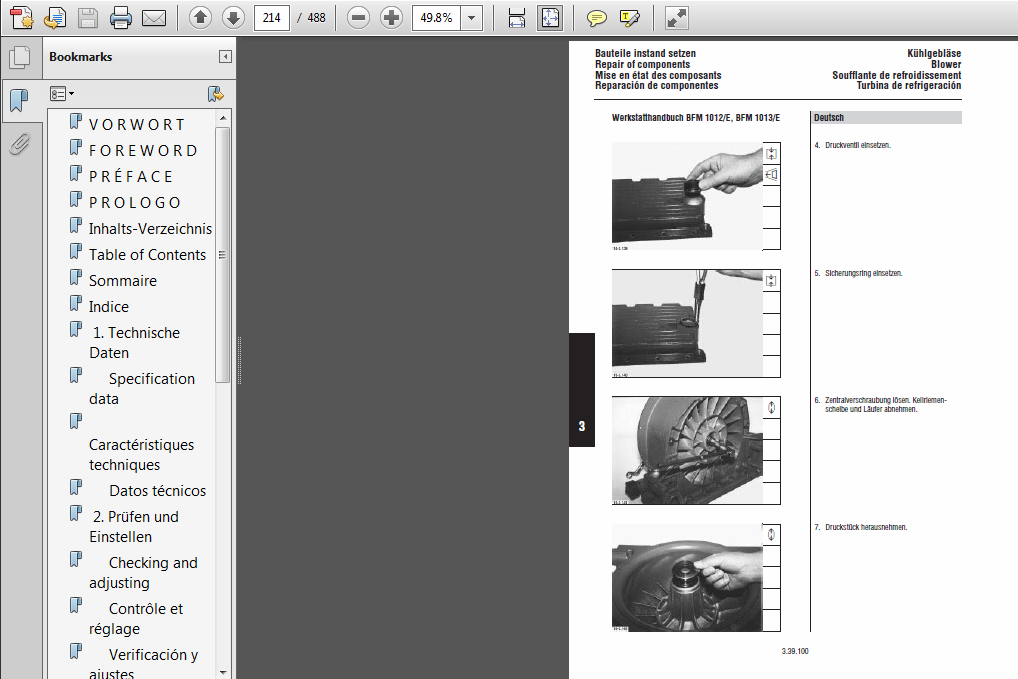Image resolution: width=1018 pixels, height=679 pixels.
Task: Click the zoom percentage field 49.8%
Action: [x=436, y=18]
